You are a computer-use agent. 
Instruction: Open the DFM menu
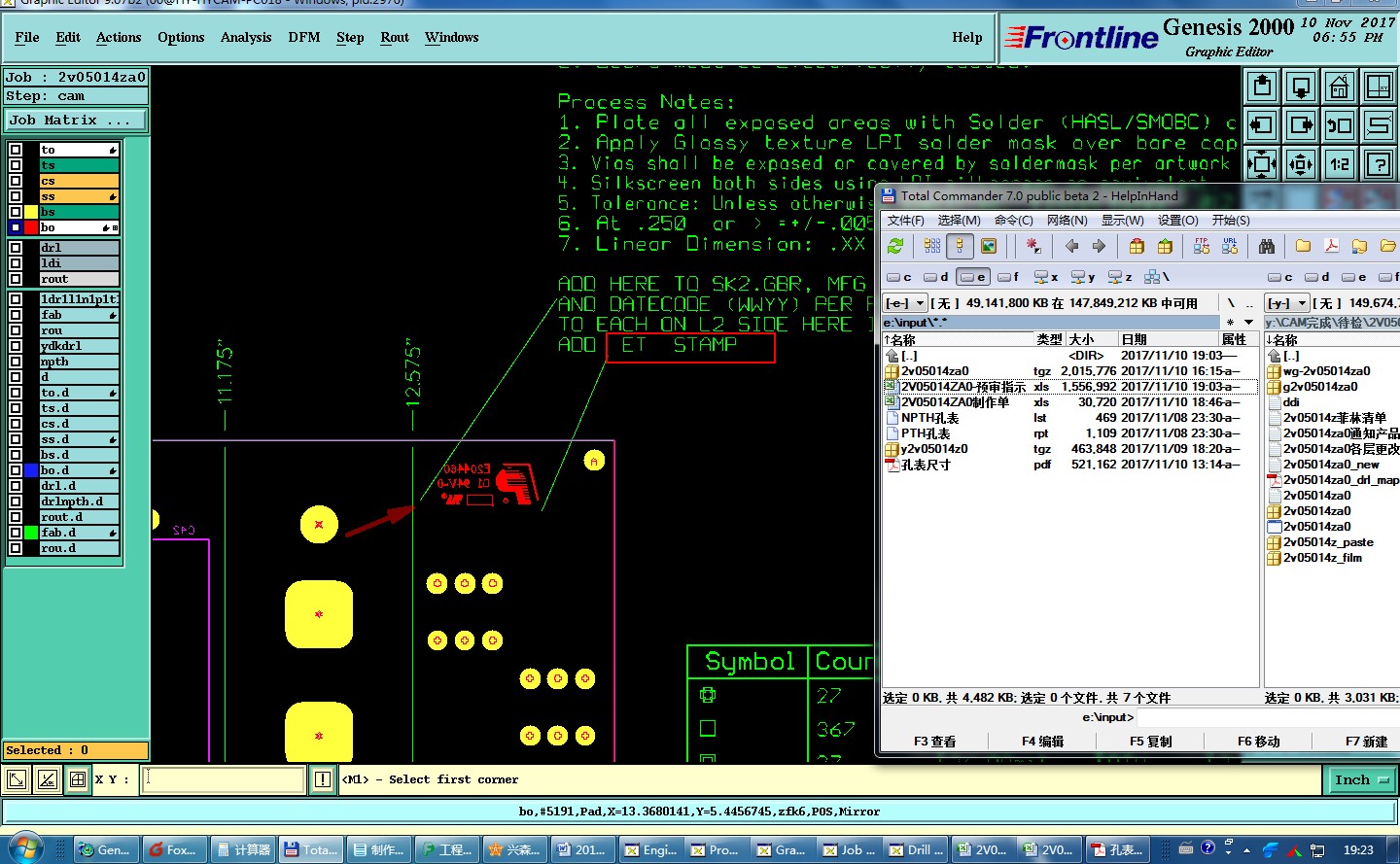[304, 37]
